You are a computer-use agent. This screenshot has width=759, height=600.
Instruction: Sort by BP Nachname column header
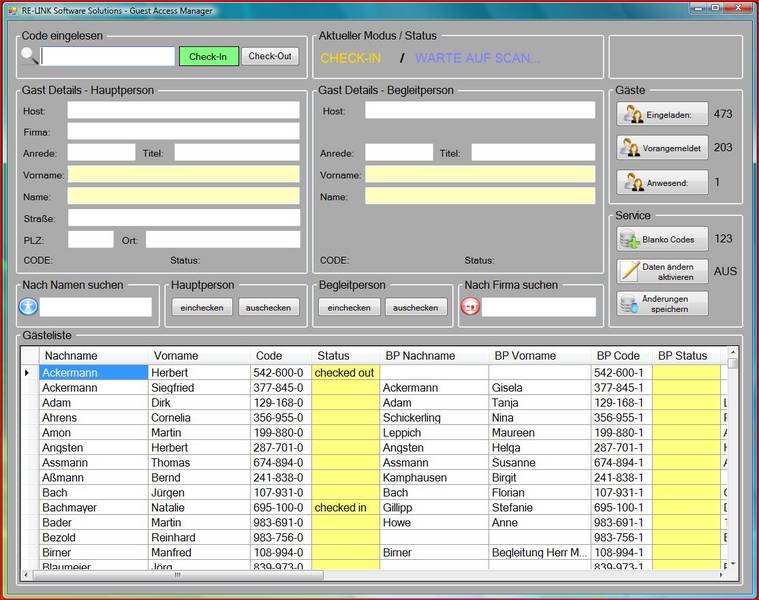click(x=434, y=356)
